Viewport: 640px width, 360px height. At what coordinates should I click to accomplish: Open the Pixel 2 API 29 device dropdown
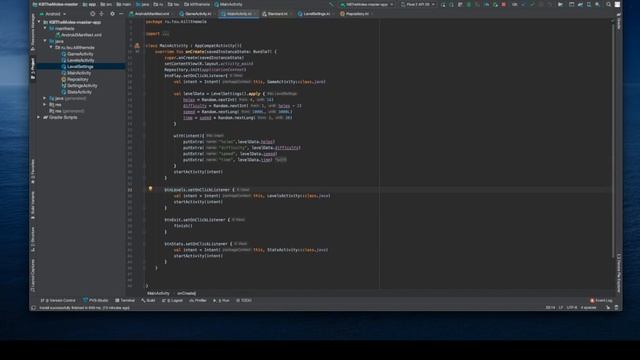[418, 4]
